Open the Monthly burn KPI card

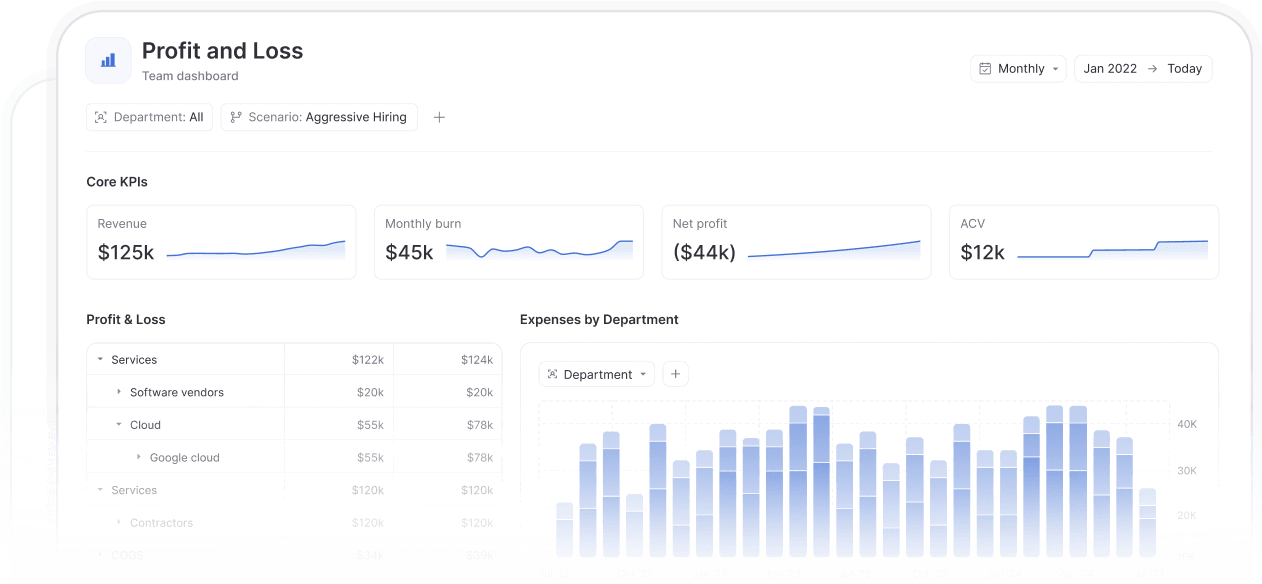[509, 242]
